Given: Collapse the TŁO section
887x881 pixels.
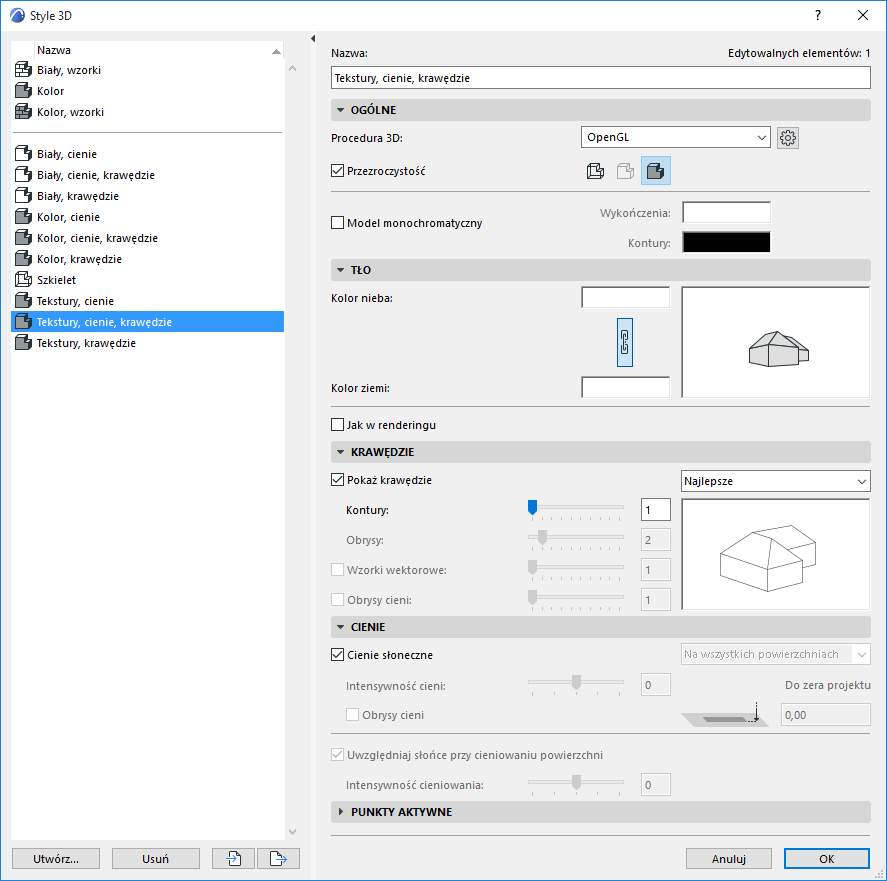Looking at the screenshot, I should [341, 270].
